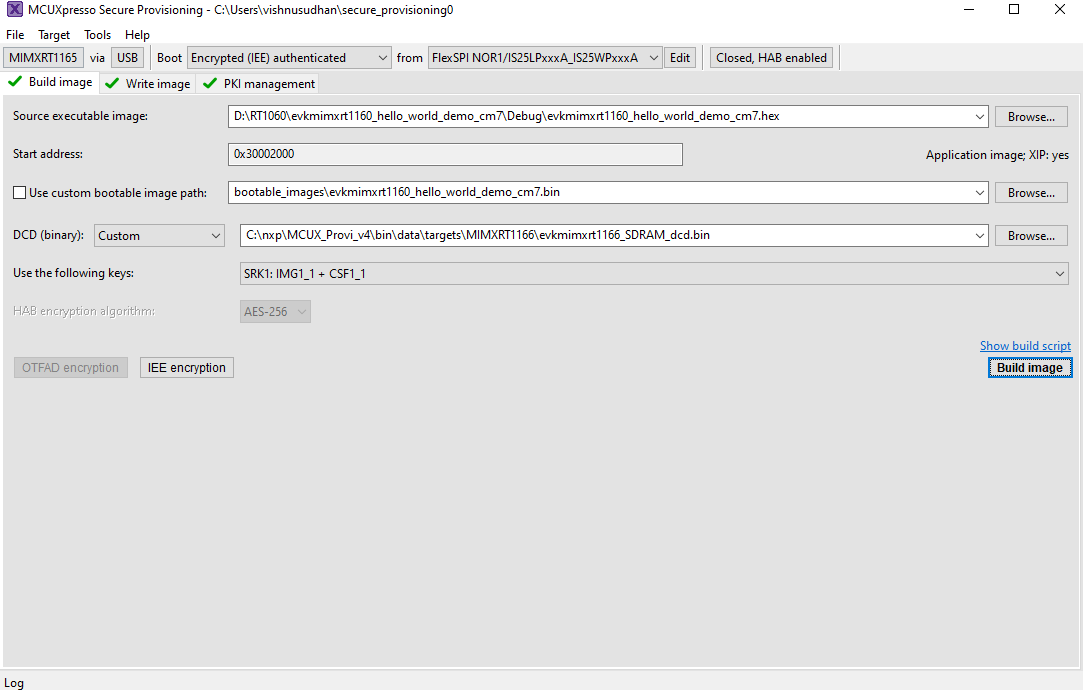Click the "Closed, HAB enabled" life cycle button
This screenshot has height=690, width=1083.
[x=771, y=57]
